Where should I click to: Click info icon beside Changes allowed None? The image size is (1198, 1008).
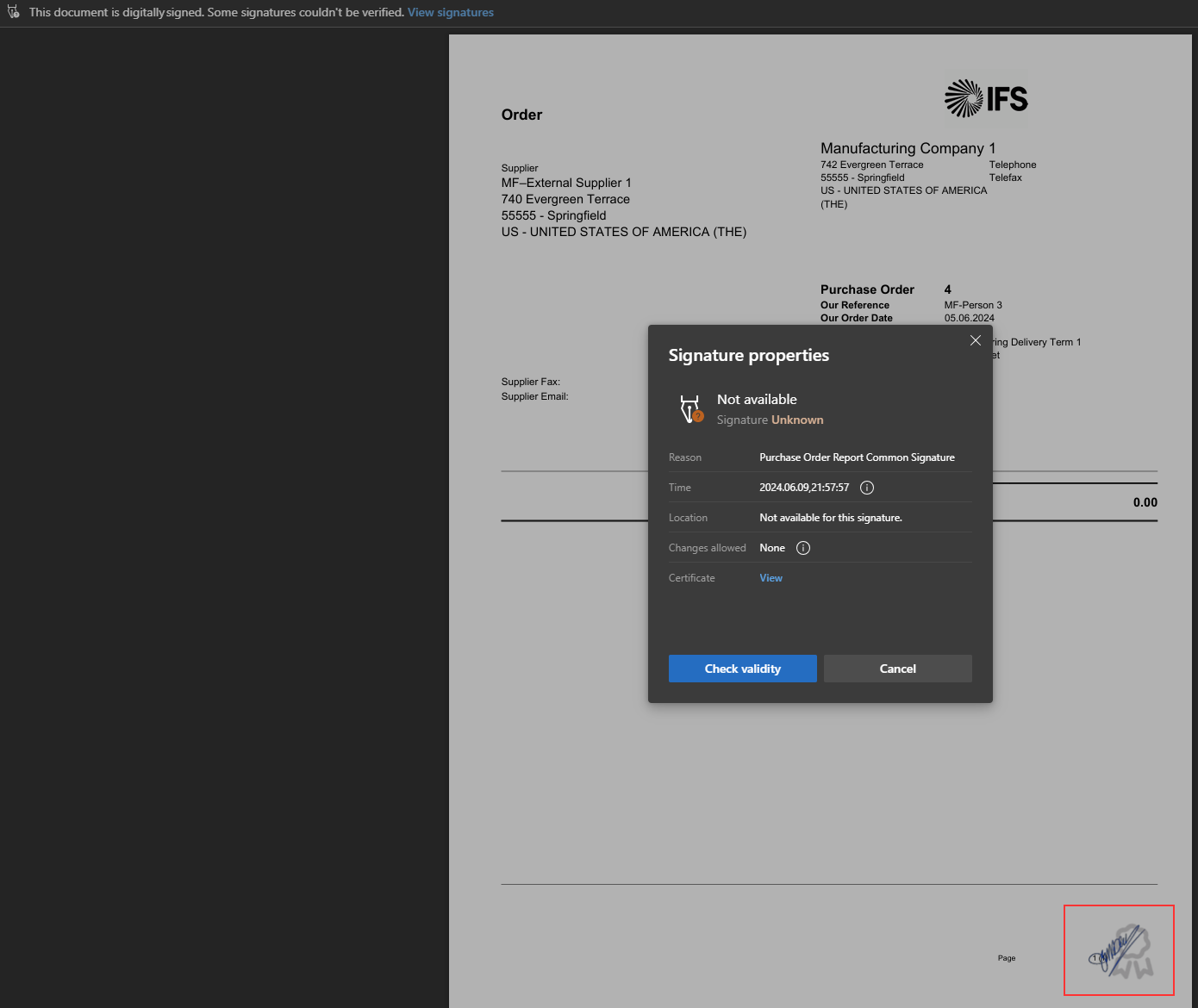803,548
